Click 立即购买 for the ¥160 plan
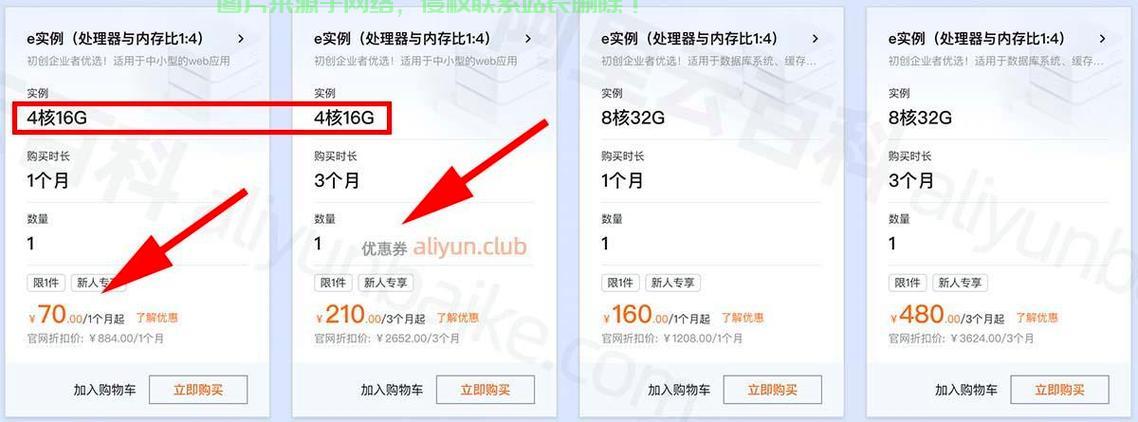Image resolution: width=1138 pixels, height=422 pixels. coord(772,390)
